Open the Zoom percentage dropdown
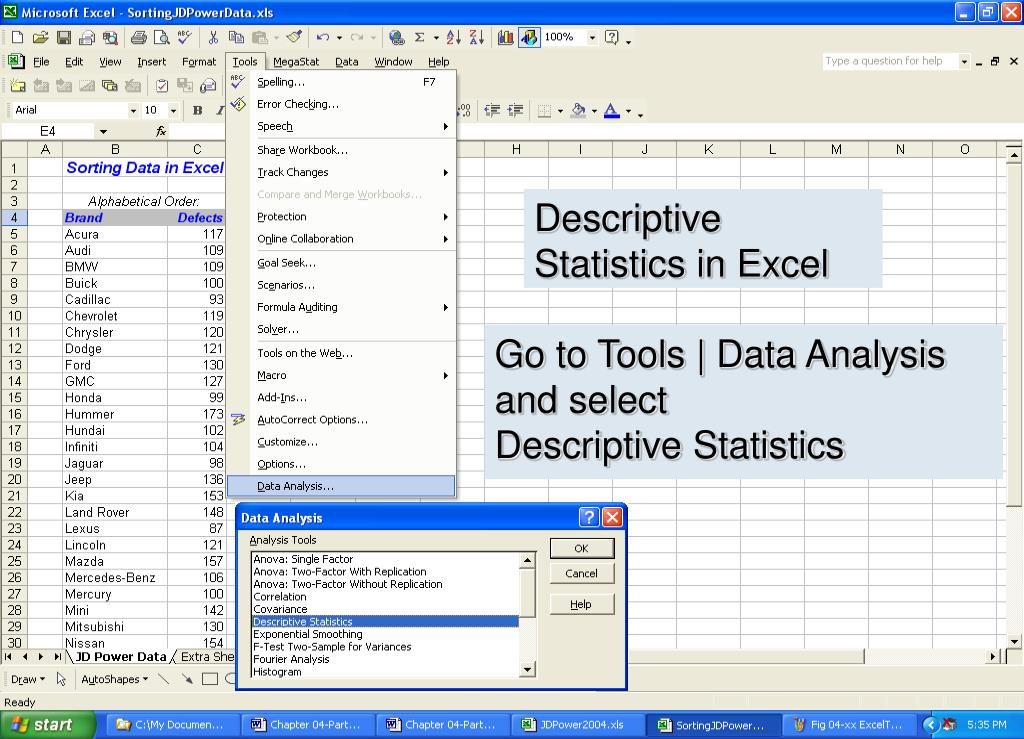 [x=592, y=37]
